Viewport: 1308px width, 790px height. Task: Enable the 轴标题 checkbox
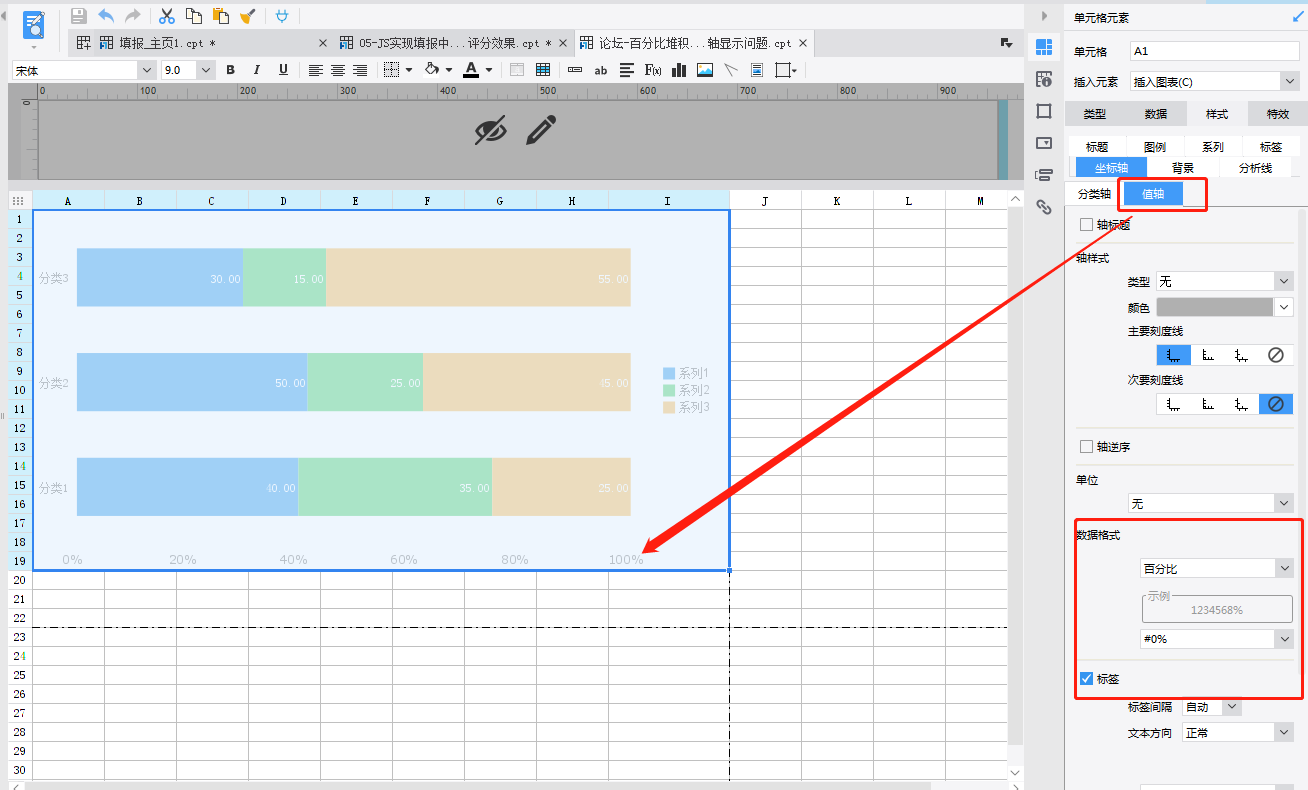pyautogui.click(x=1086, y=225)
